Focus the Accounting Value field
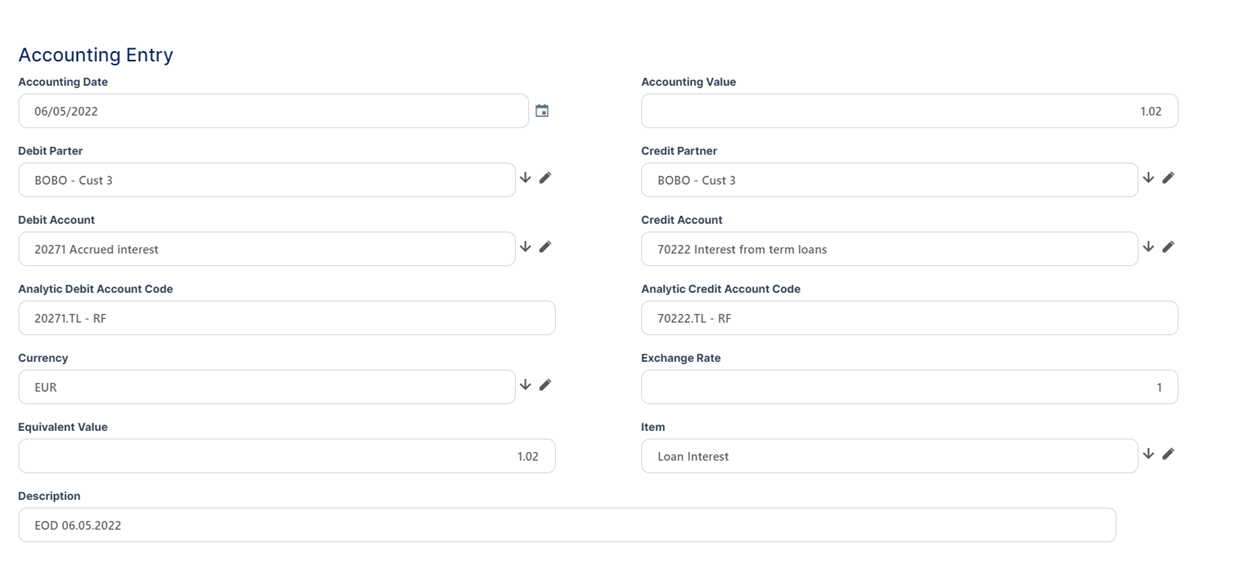The height and width of the screenshot is (577, 1240). pyautogui.click(x=908, y=111)
